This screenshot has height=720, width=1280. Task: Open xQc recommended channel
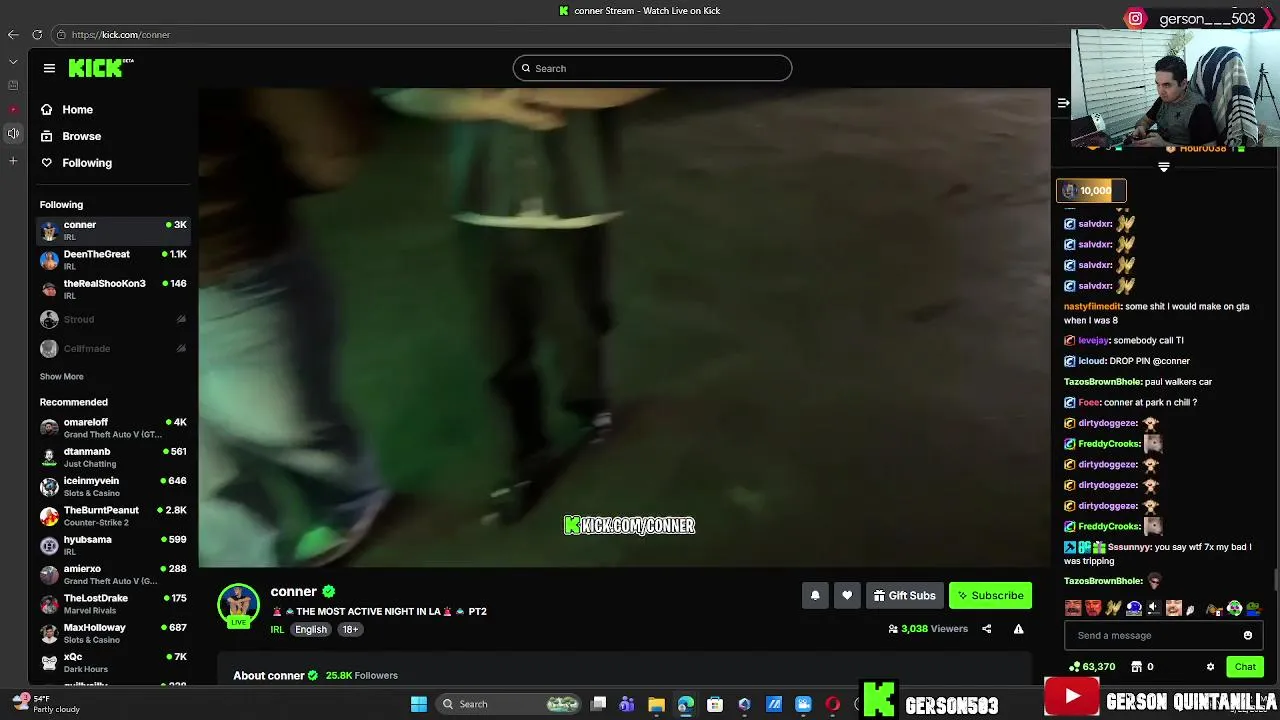click(x=113, y=662)
